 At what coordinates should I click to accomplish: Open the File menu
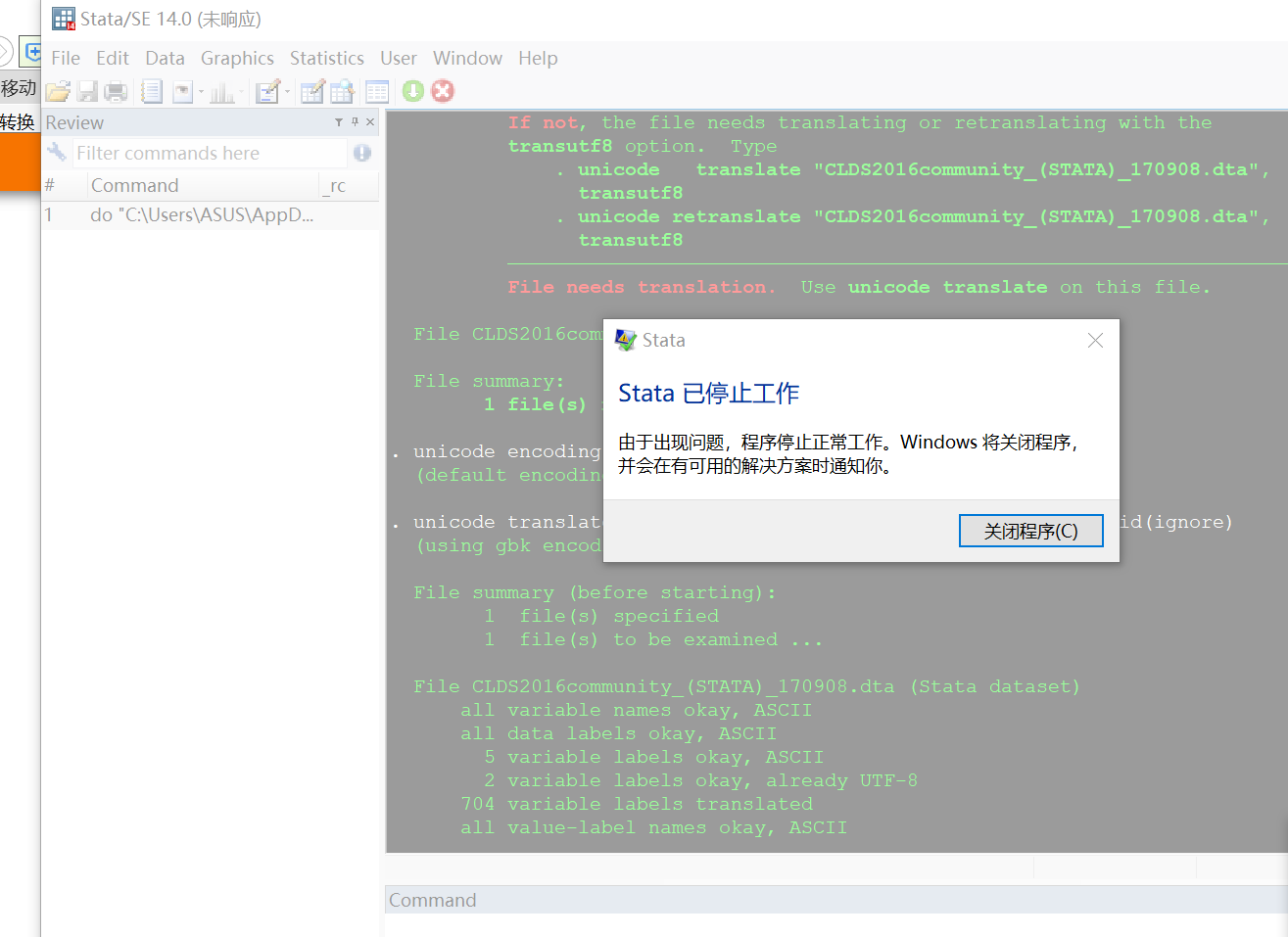tap(66, 58)
